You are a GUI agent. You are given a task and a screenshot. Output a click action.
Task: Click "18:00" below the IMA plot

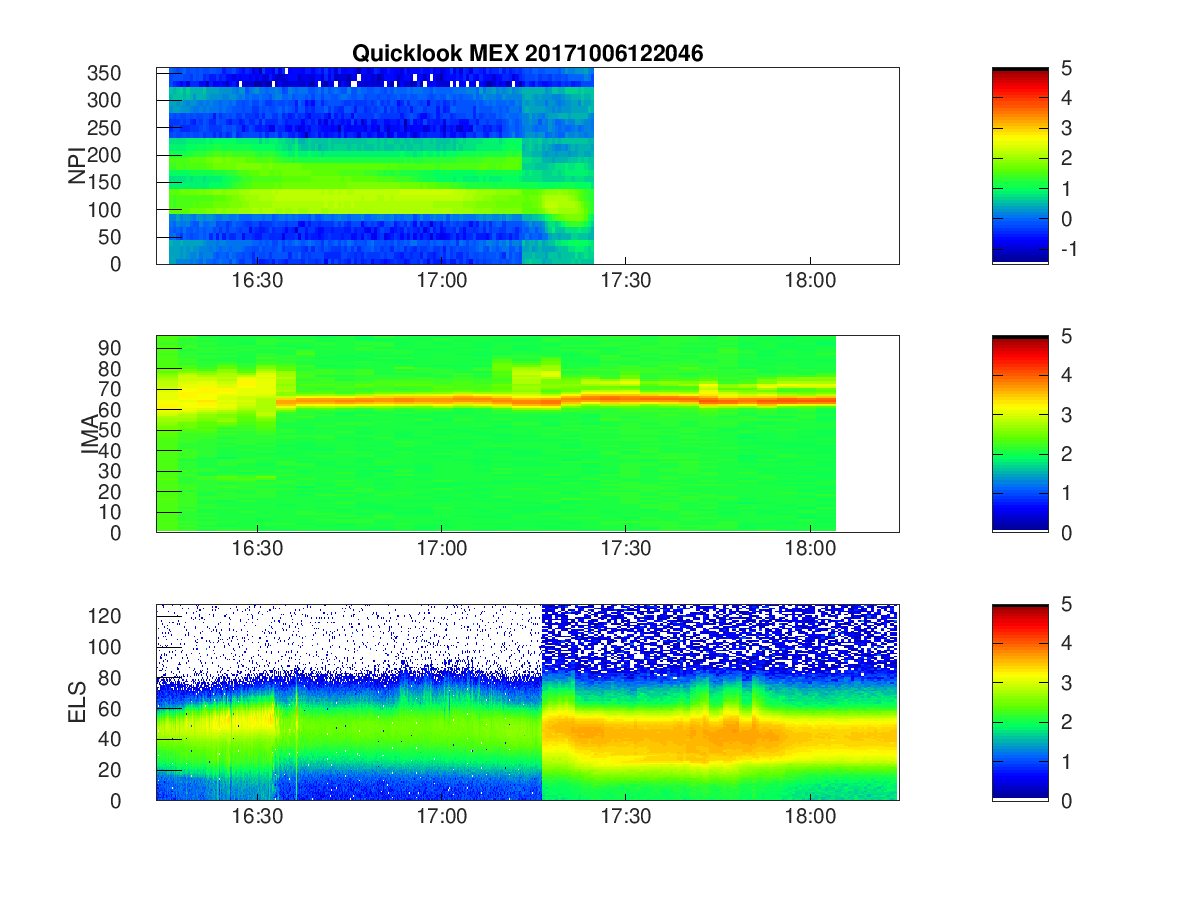(x=810, y=550)
